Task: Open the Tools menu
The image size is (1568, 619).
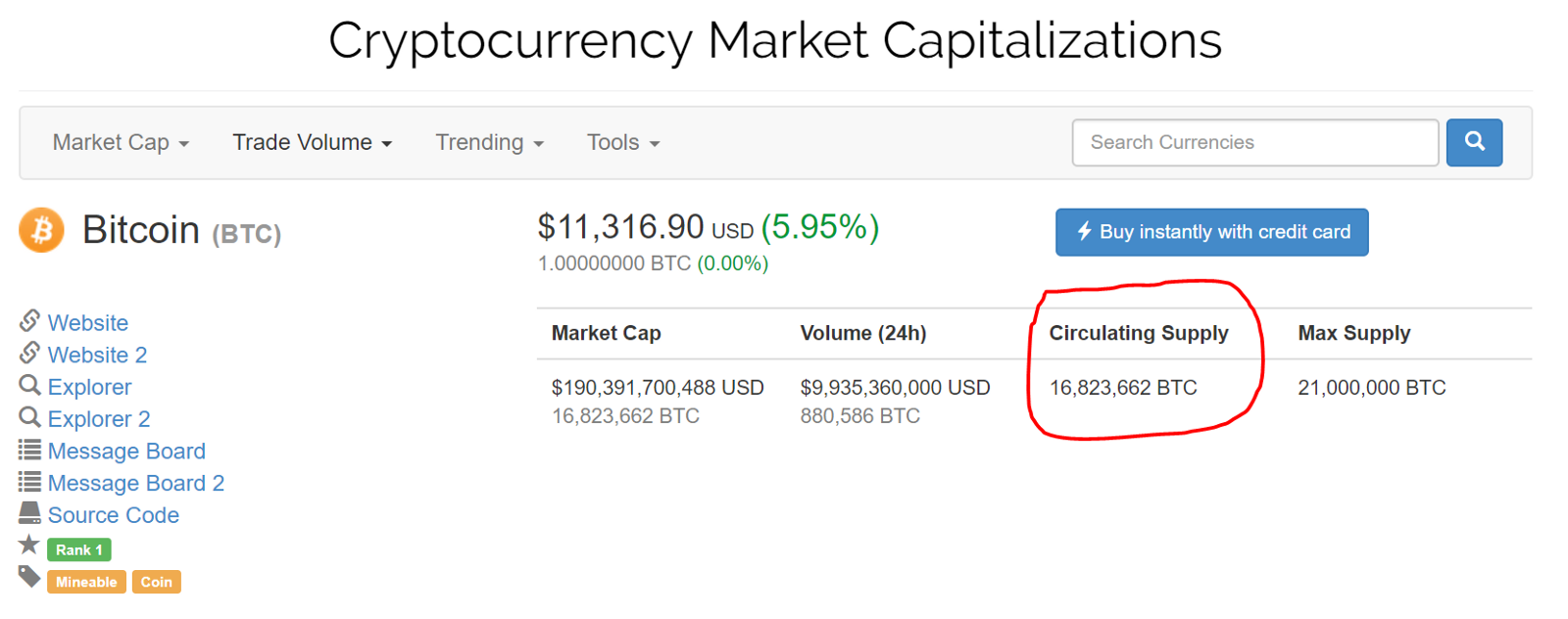Action: click(x=622, y=143)
